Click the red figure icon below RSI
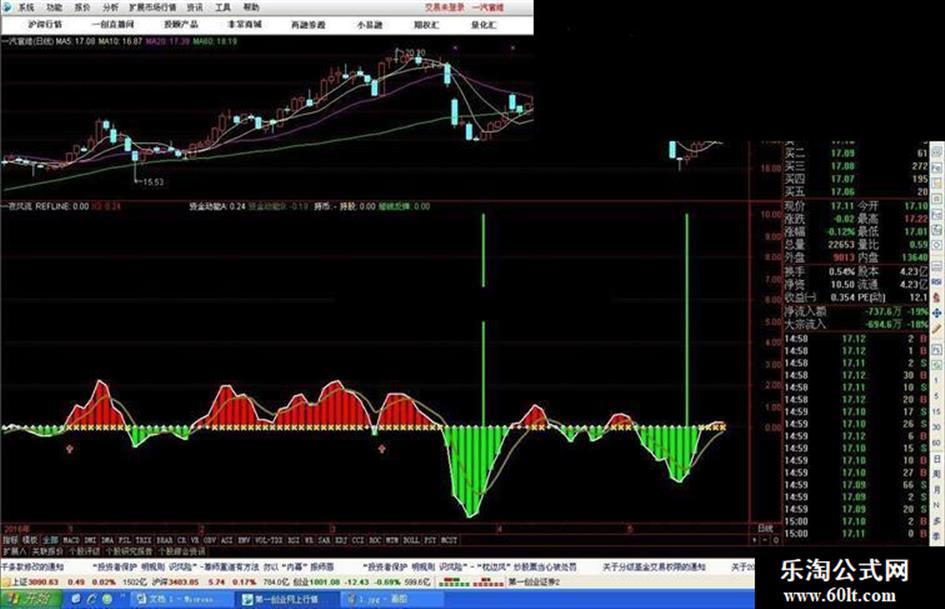Image resolution: width=945 pixels, height=609 pixels. point(937,297)
